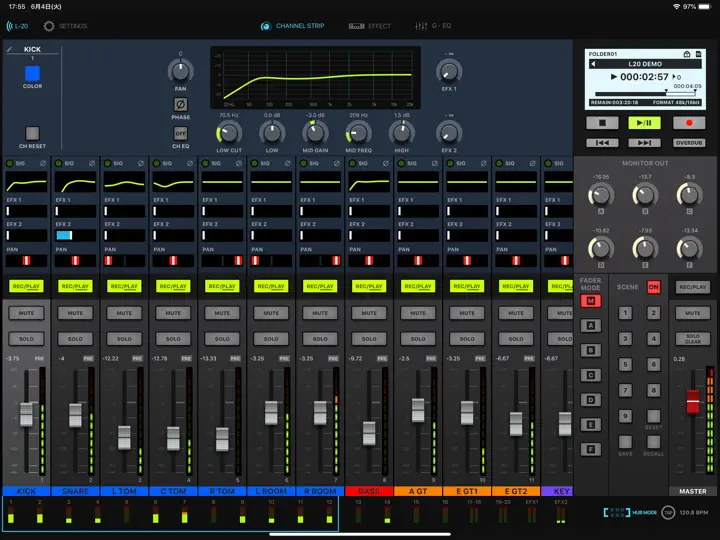Toggle CH EQ OFF button
The width and height of the screenshot is (720, 540).
(x=180, y=134)
